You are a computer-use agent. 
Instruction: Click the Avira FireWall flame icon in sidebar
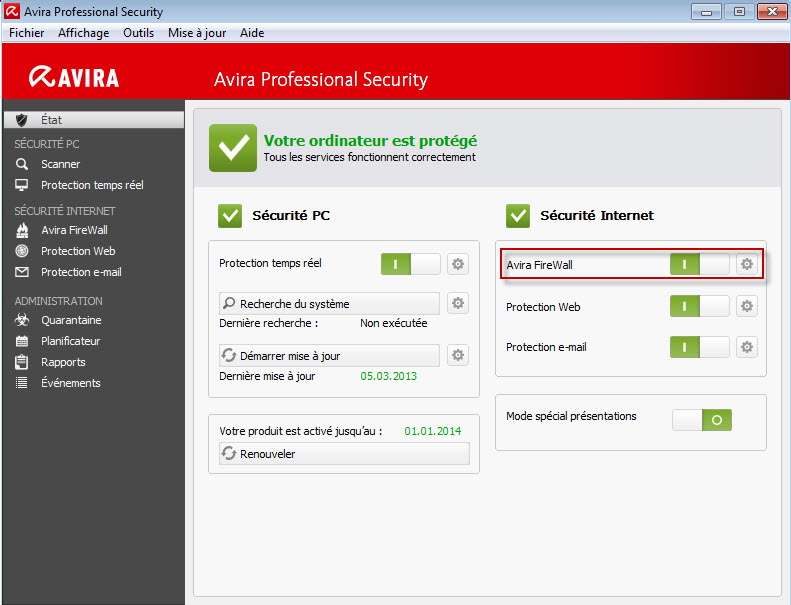[22, 230]
